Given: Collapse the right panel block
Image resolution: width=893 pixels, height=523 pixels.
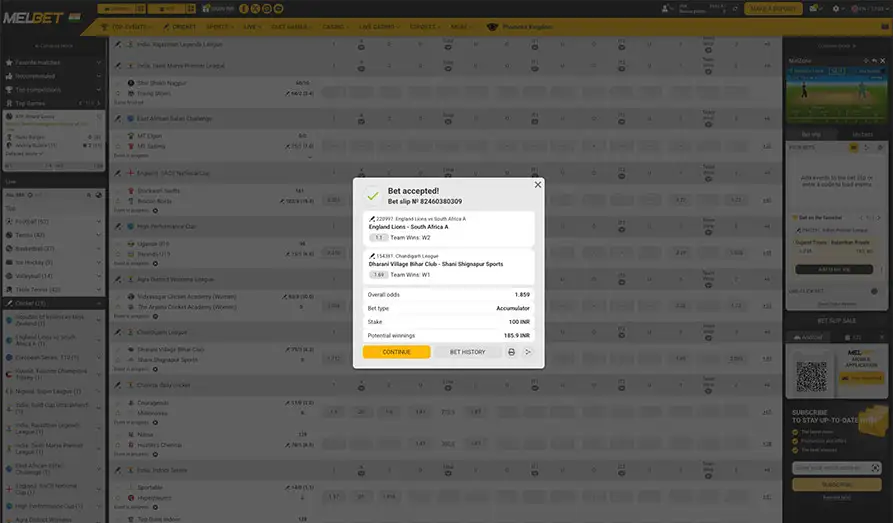Looking at the screenshot, I should coord(836,46).
